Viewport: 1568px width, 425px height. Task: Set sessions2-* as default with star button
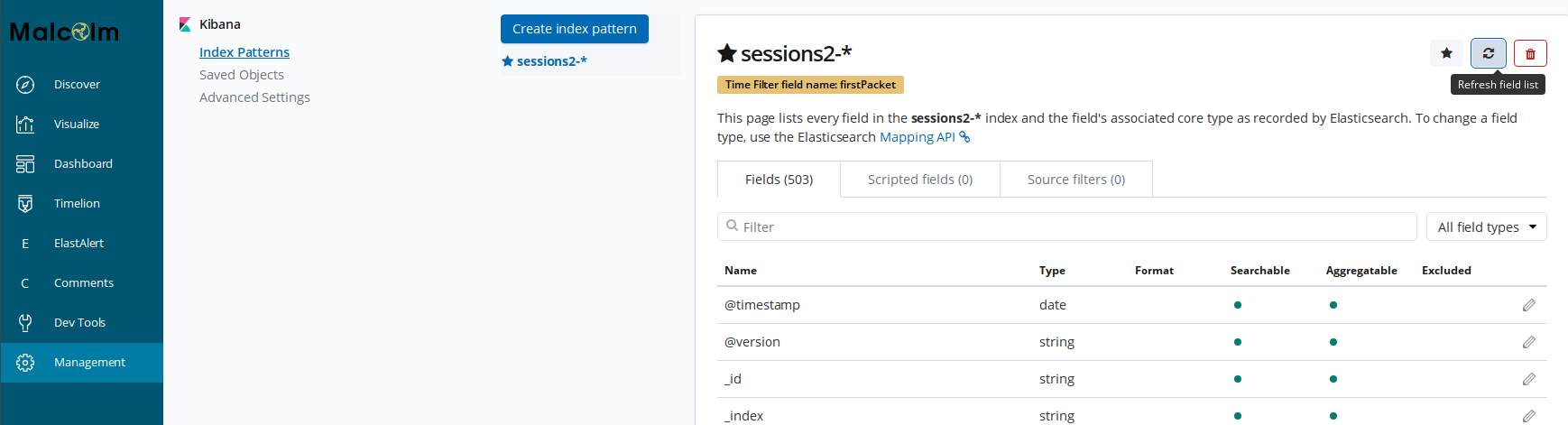(1446, 53)
